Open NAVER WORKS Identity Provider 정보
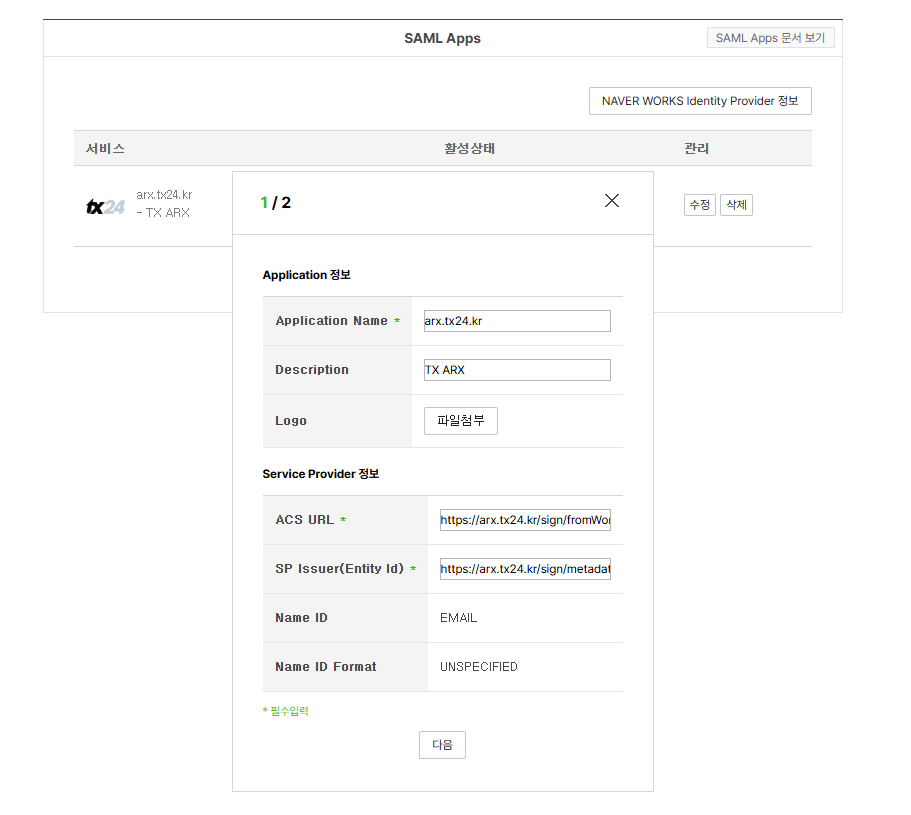Screen dimensions: 911x815 click(x=700, y=101)
